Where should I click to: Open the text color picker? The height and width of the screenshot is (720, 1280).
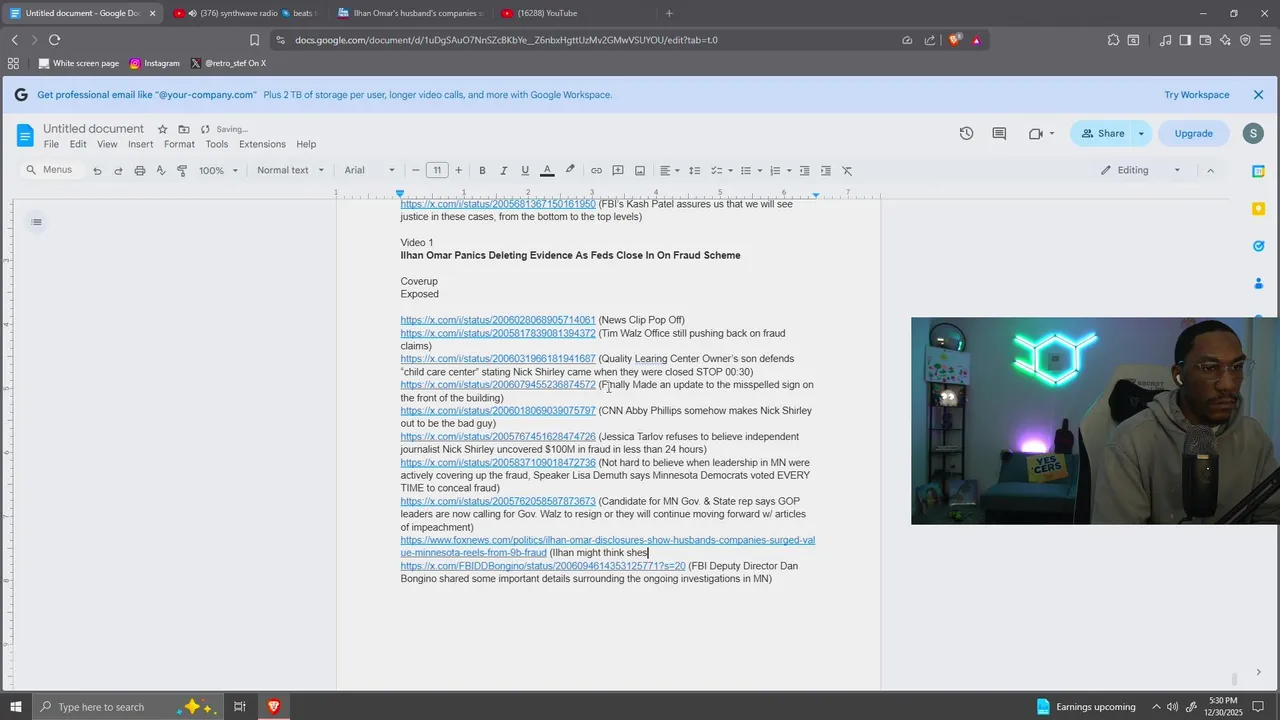coord(547,171)
